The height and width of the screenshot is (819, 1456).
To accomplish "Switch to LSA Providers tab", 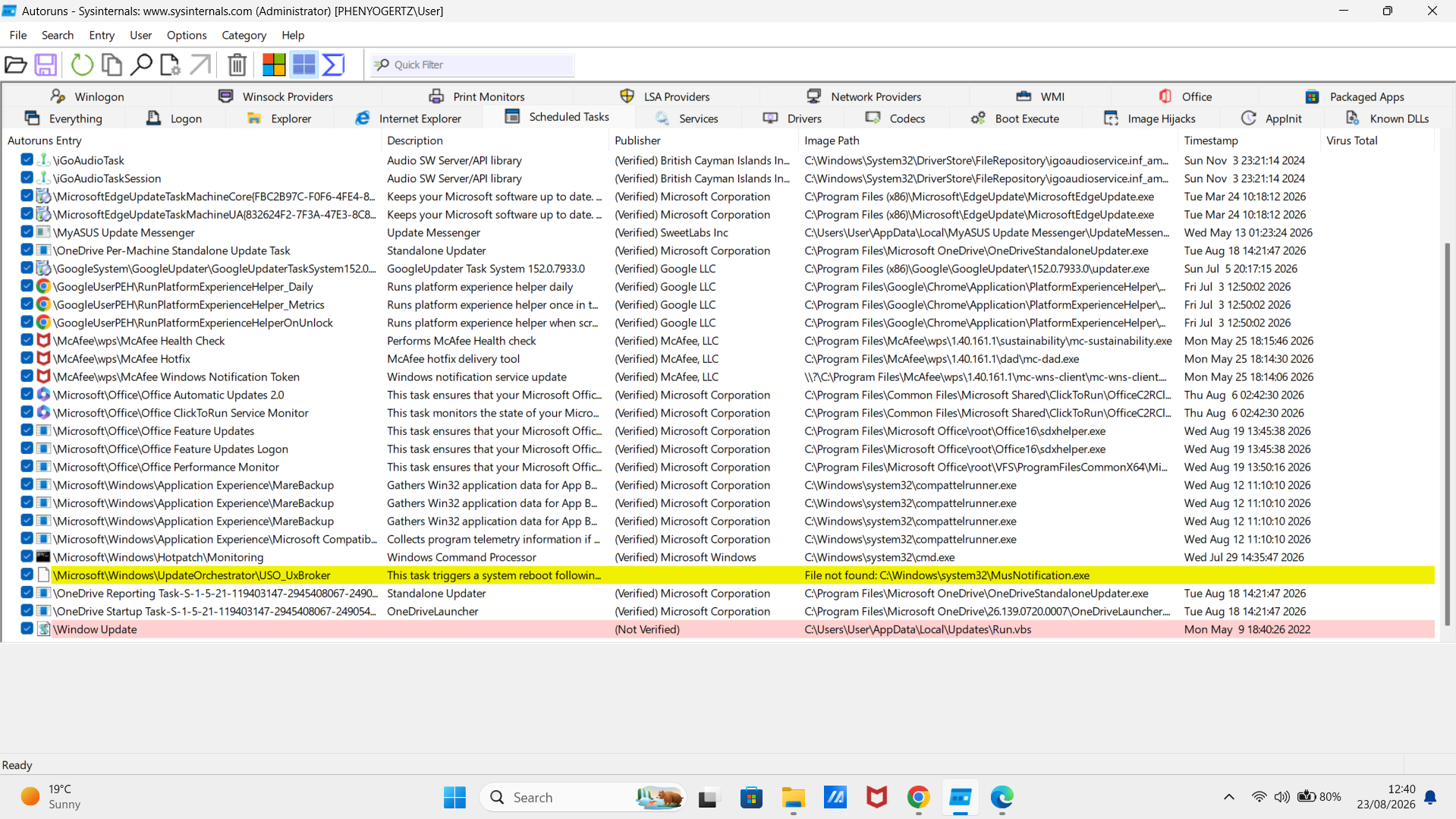I will [x=665, y=96].
